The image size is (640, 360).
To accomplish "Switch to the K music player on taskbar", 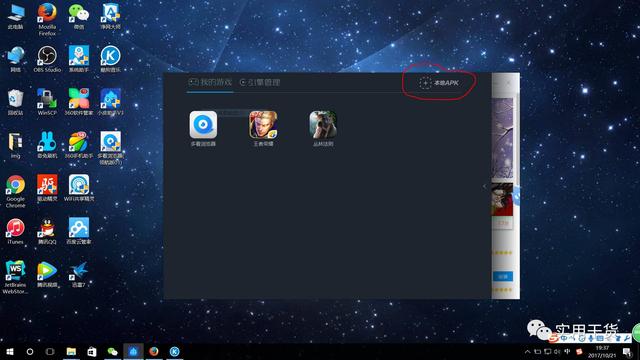I will (x=174, y=351).
